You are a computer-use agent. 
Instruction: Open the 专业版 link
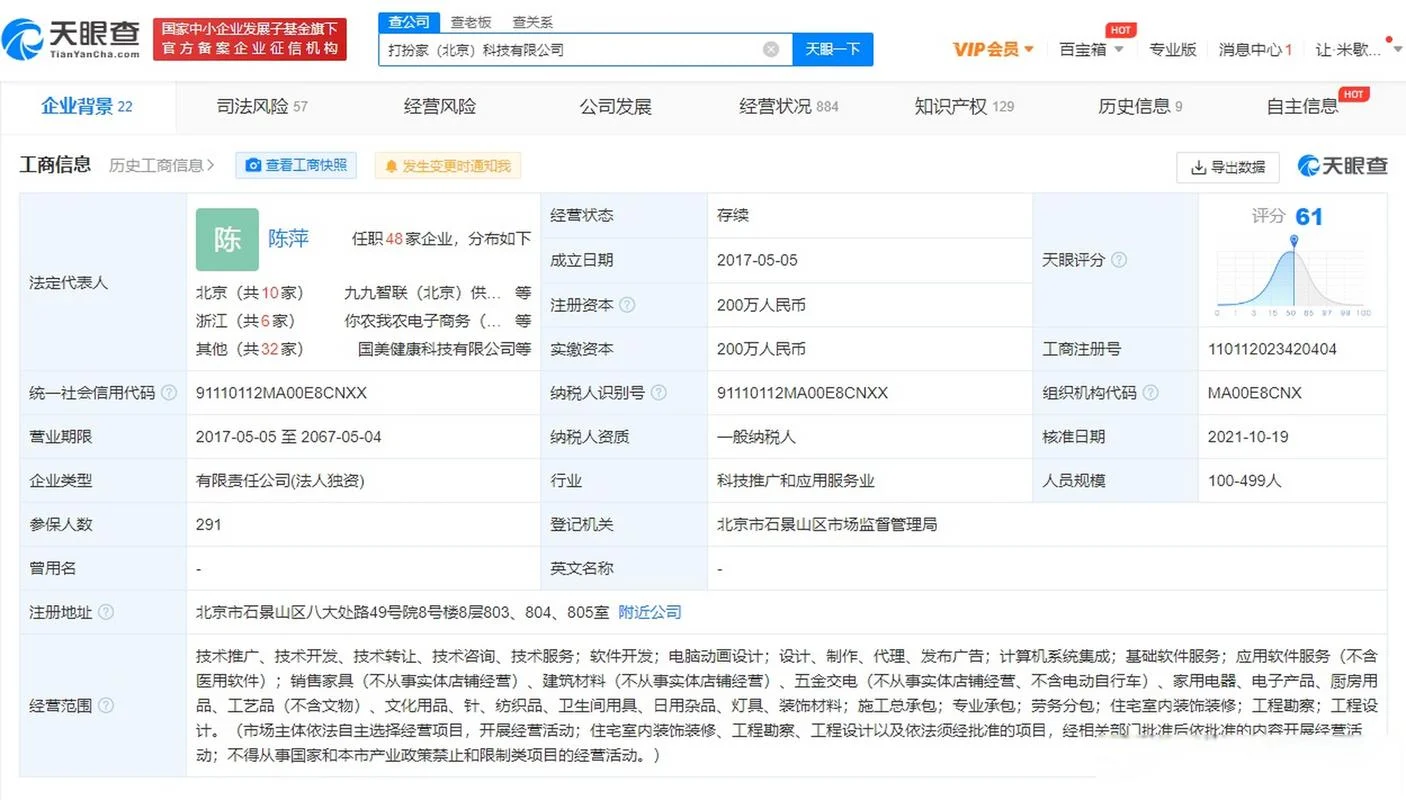coord(1172,49)
